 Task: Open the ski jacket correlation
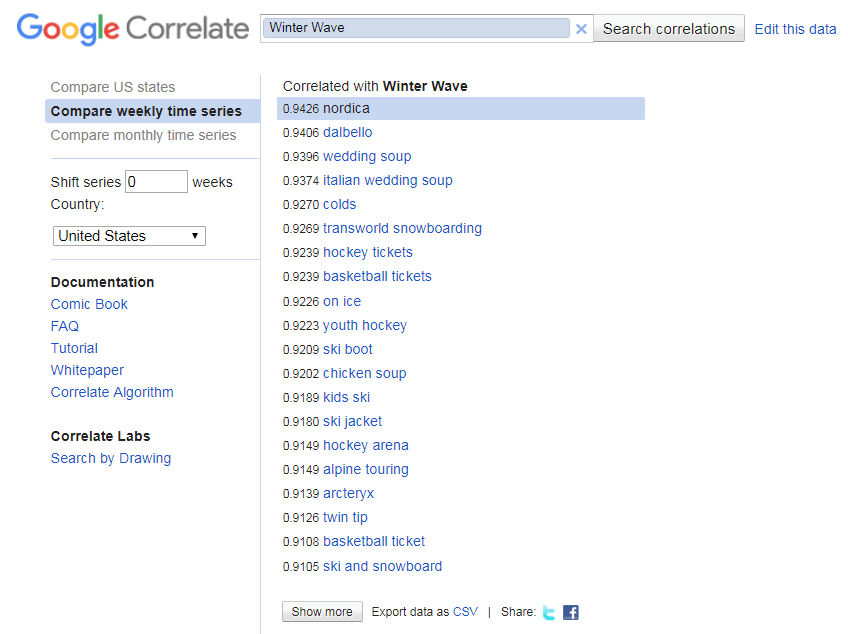[353, 421]
